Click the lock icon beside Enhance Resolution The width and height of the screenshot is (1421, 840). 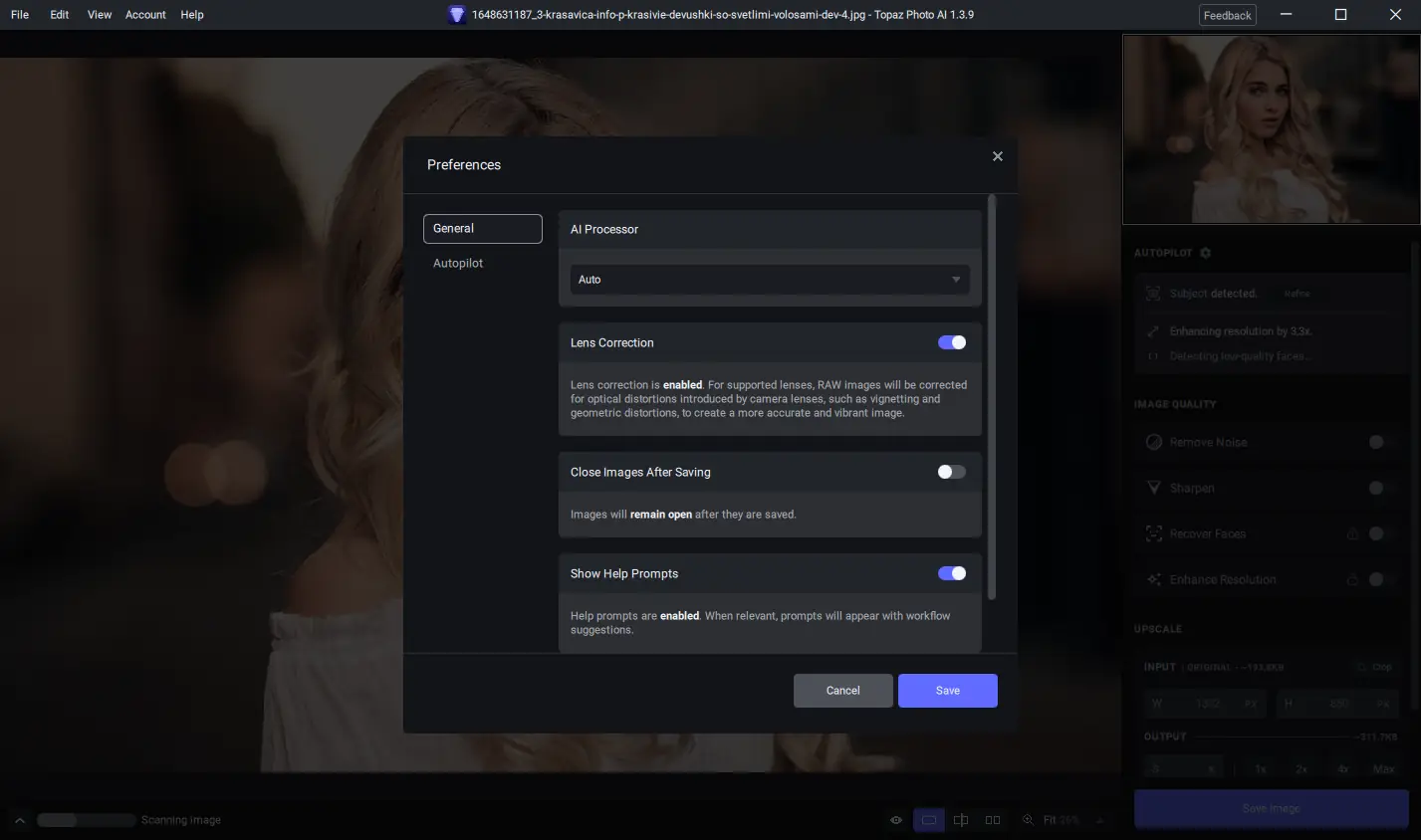(1352, 579)
